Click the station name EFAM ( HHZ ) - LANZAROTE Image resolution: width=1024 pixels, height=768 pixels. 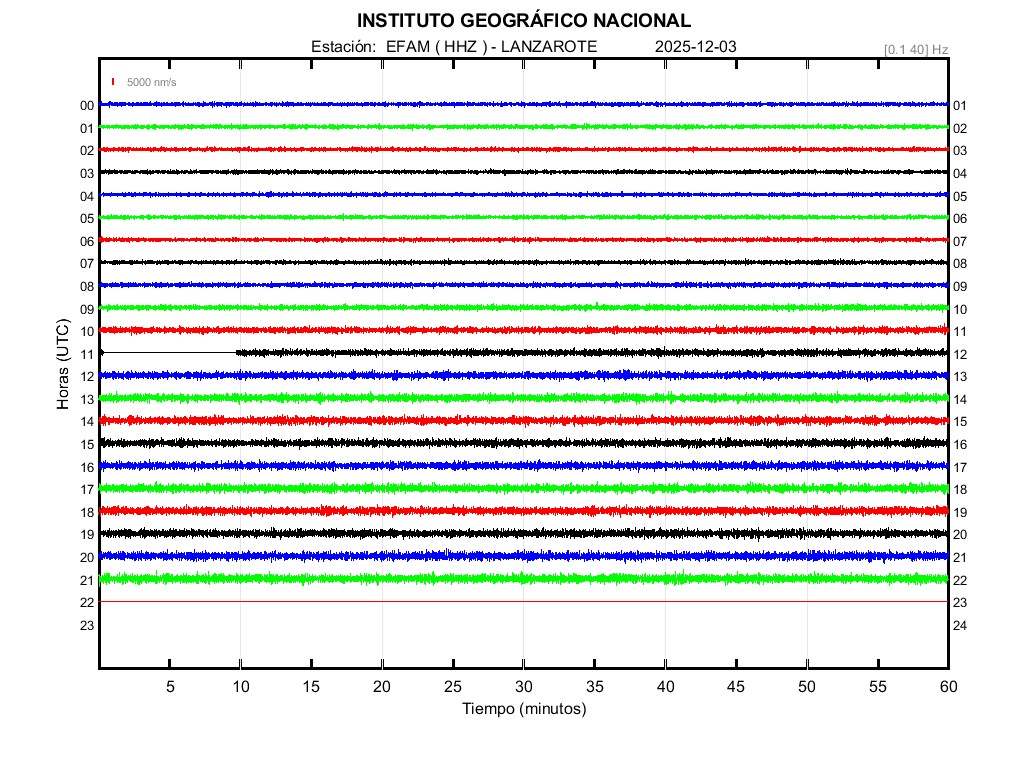point(491,47)
